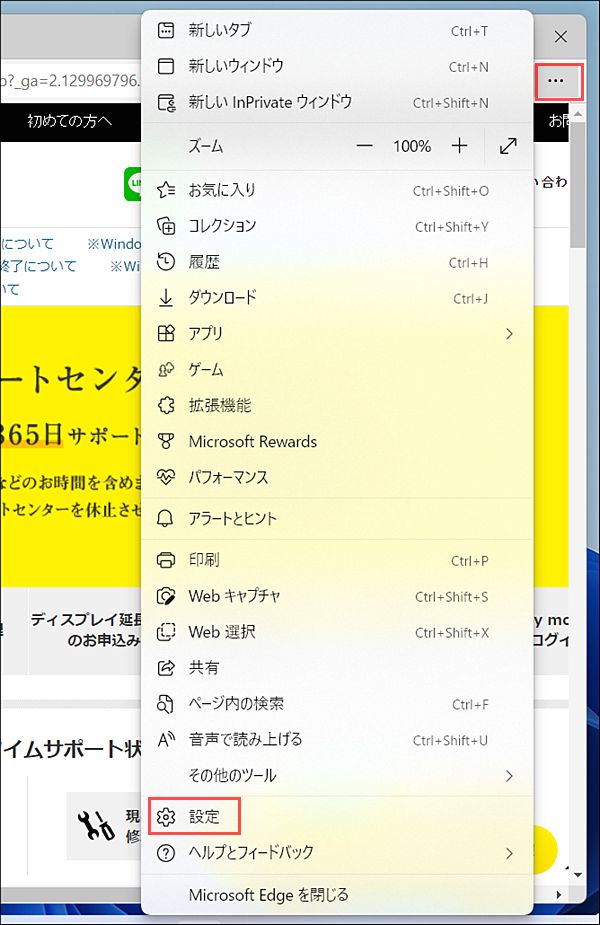Screen dimensions: 600x925
Task: Choose 印刷 menu item
Action: (x=337, y=560)
